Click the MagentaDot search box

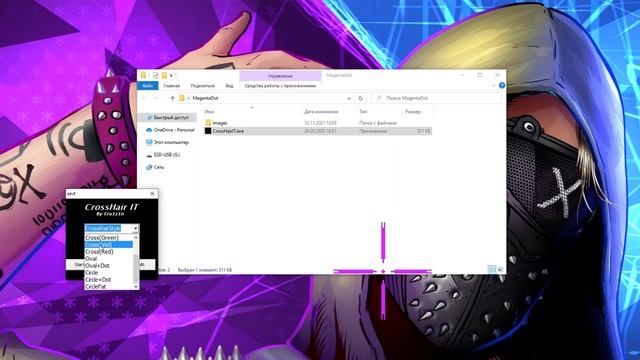point(436,98)
